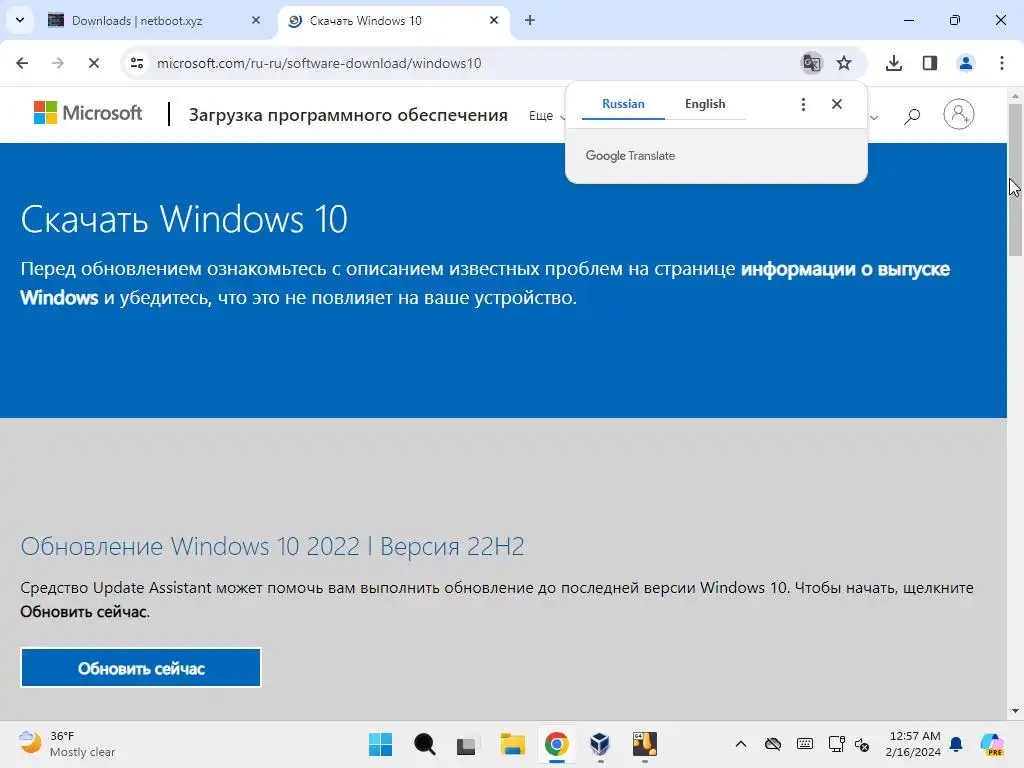Click Chrome icon in taskbar

[x=556, y=744]
